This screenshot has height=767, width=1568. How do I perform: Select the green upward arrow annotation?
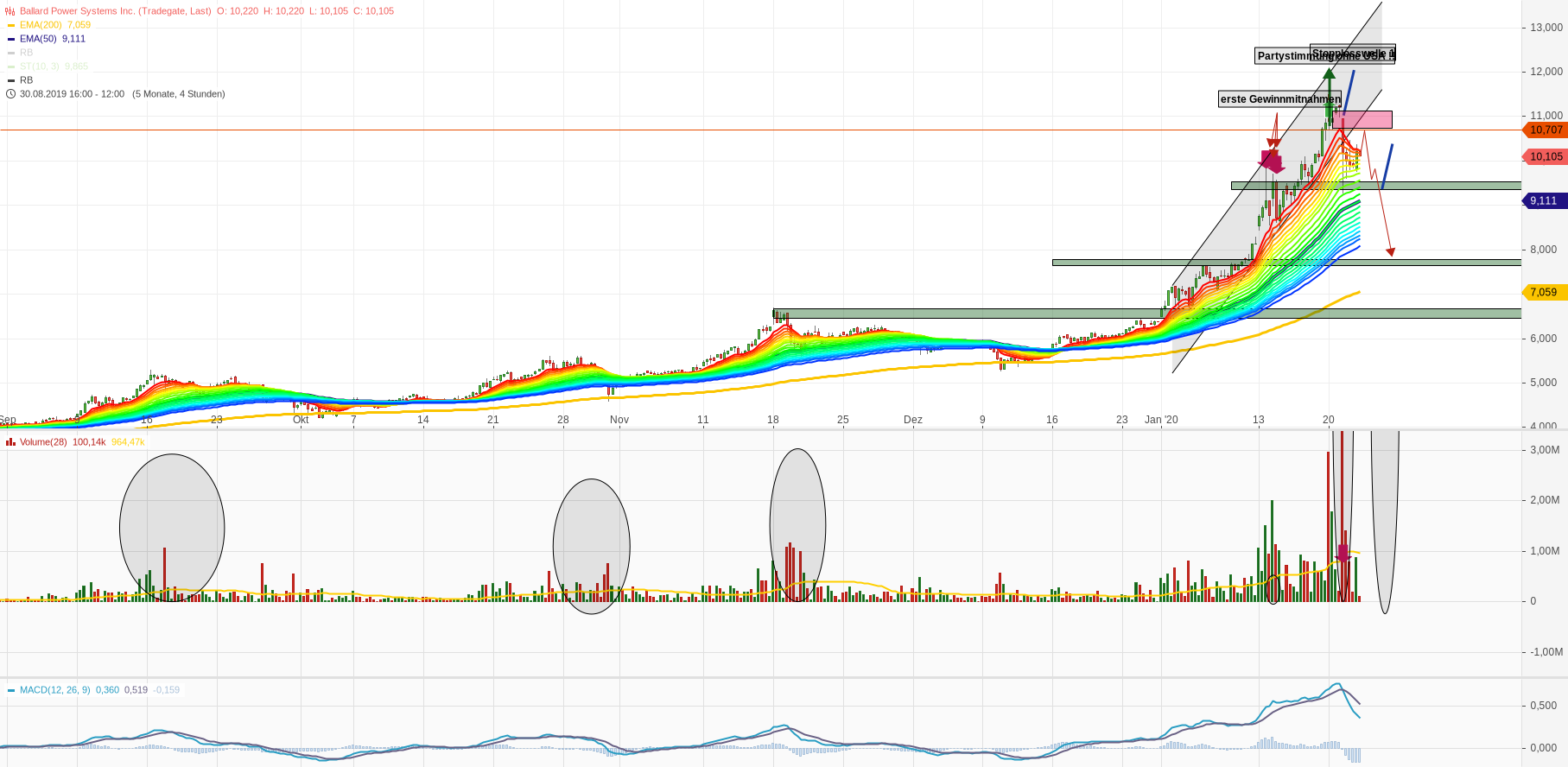[x=1329, y=91]
